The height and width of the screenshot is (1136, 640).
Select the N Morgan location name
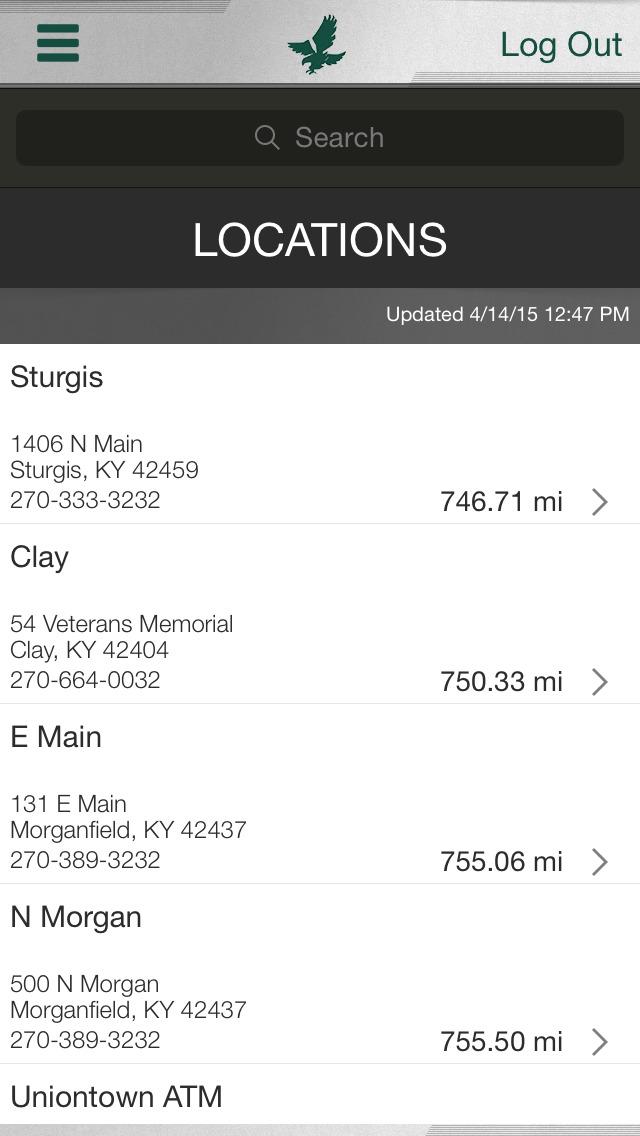[x=76, y=917]
